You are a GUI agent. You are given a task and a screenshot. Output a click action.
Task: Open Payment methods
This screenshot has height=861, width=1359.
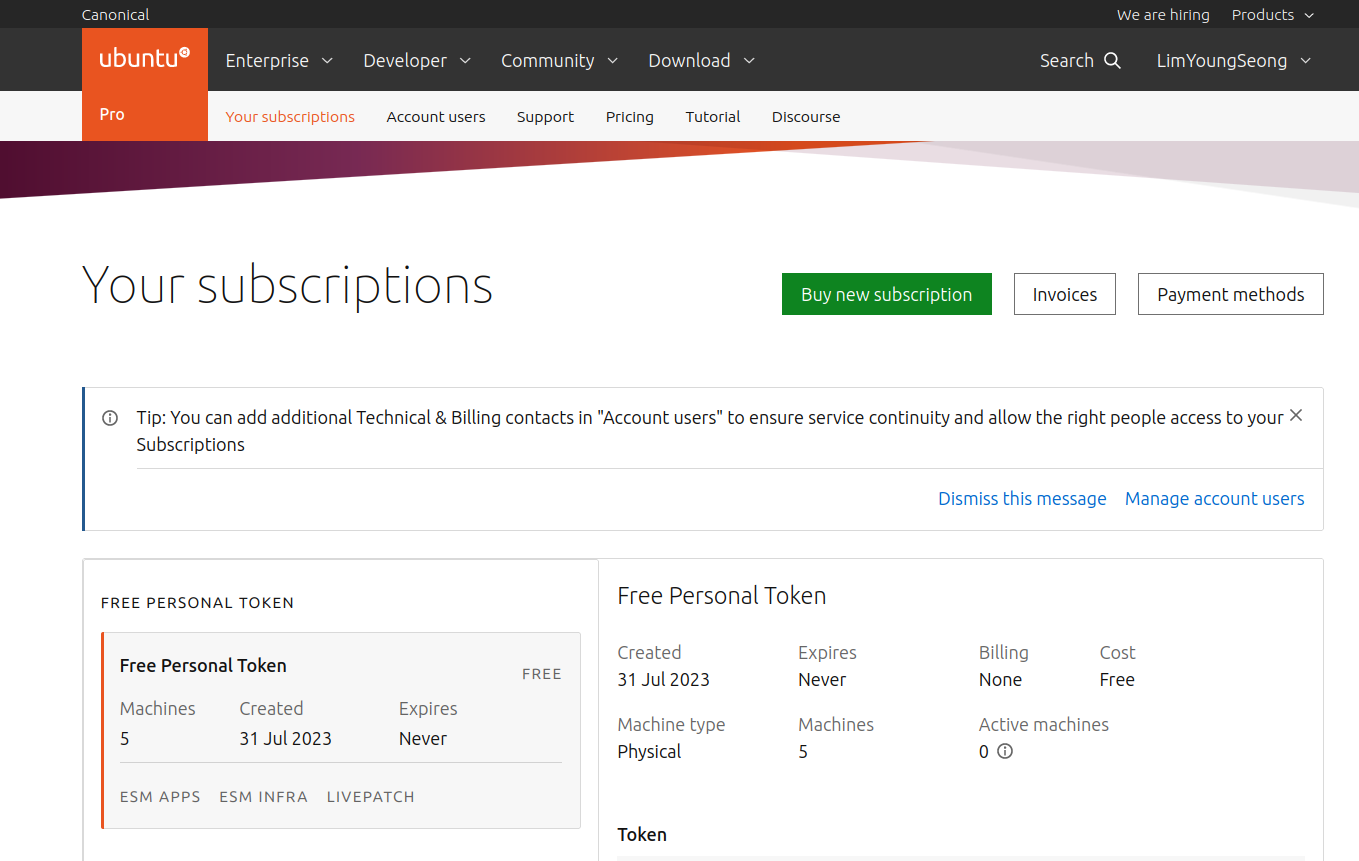pos(1231,294)
